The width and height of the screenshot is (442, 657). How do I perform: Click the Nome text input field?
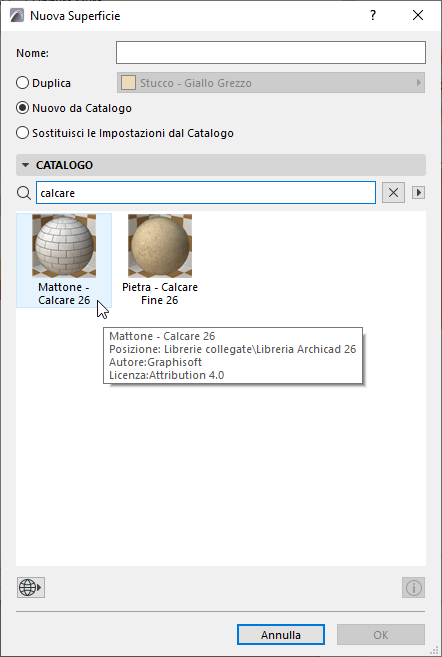pos(271,53)
